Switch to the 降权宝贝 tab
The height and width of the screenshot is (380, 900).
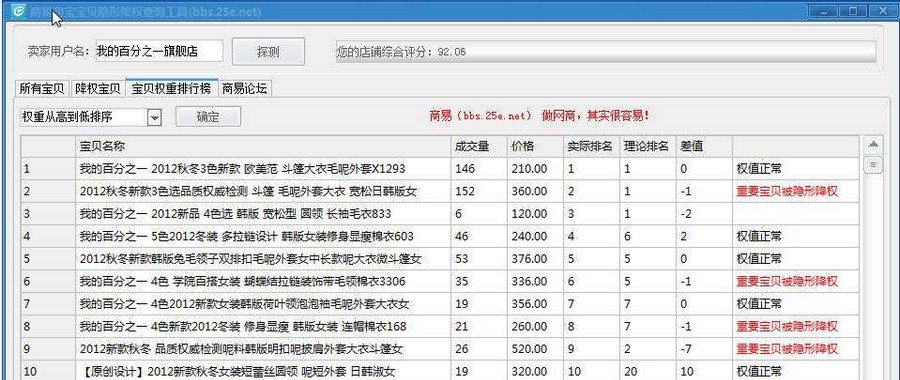[x=98, y=88]
